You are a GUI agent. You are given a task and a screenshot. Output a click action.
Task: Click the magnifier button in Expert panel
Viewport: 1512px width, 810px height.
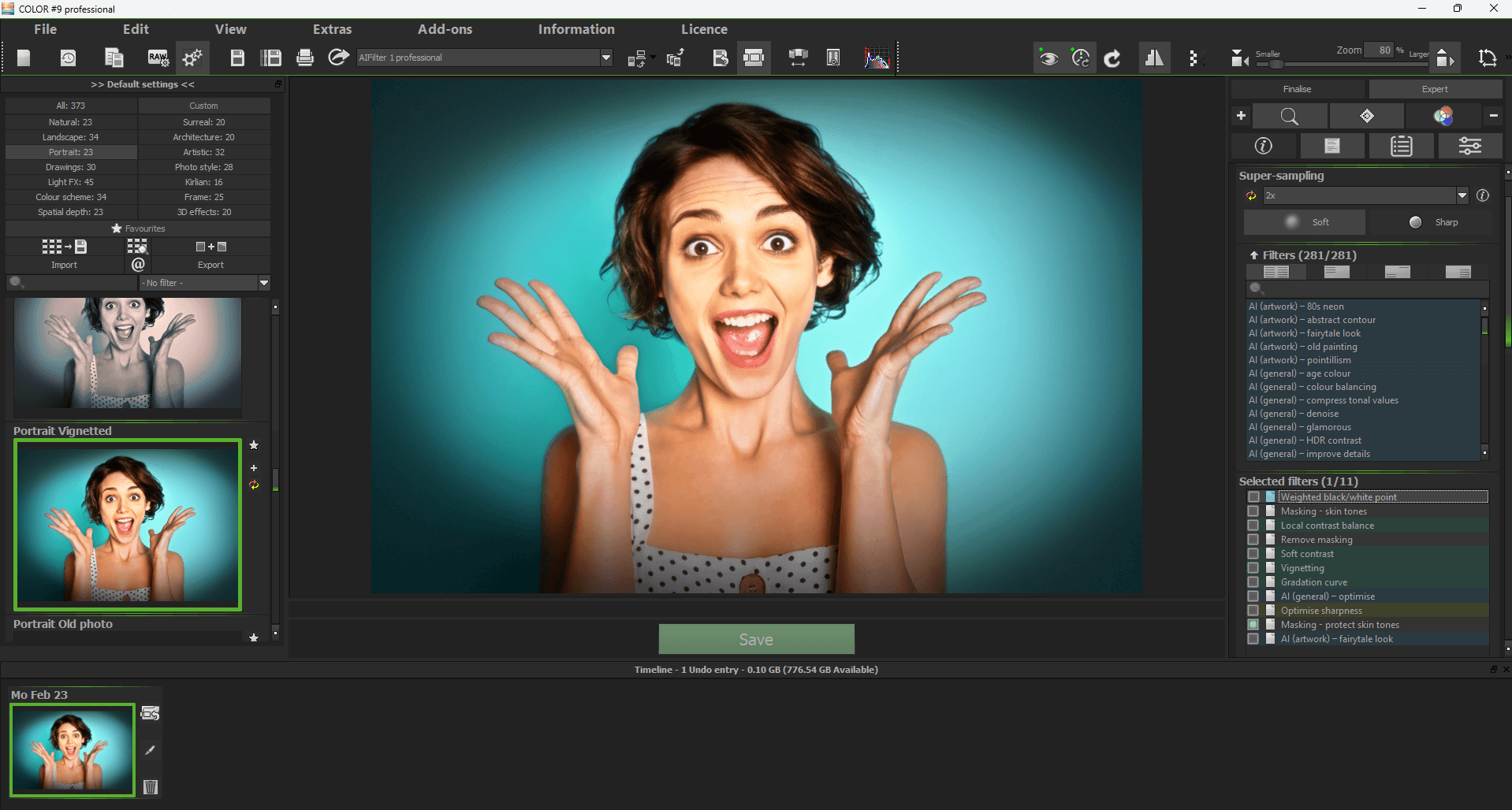(1290, 117)
